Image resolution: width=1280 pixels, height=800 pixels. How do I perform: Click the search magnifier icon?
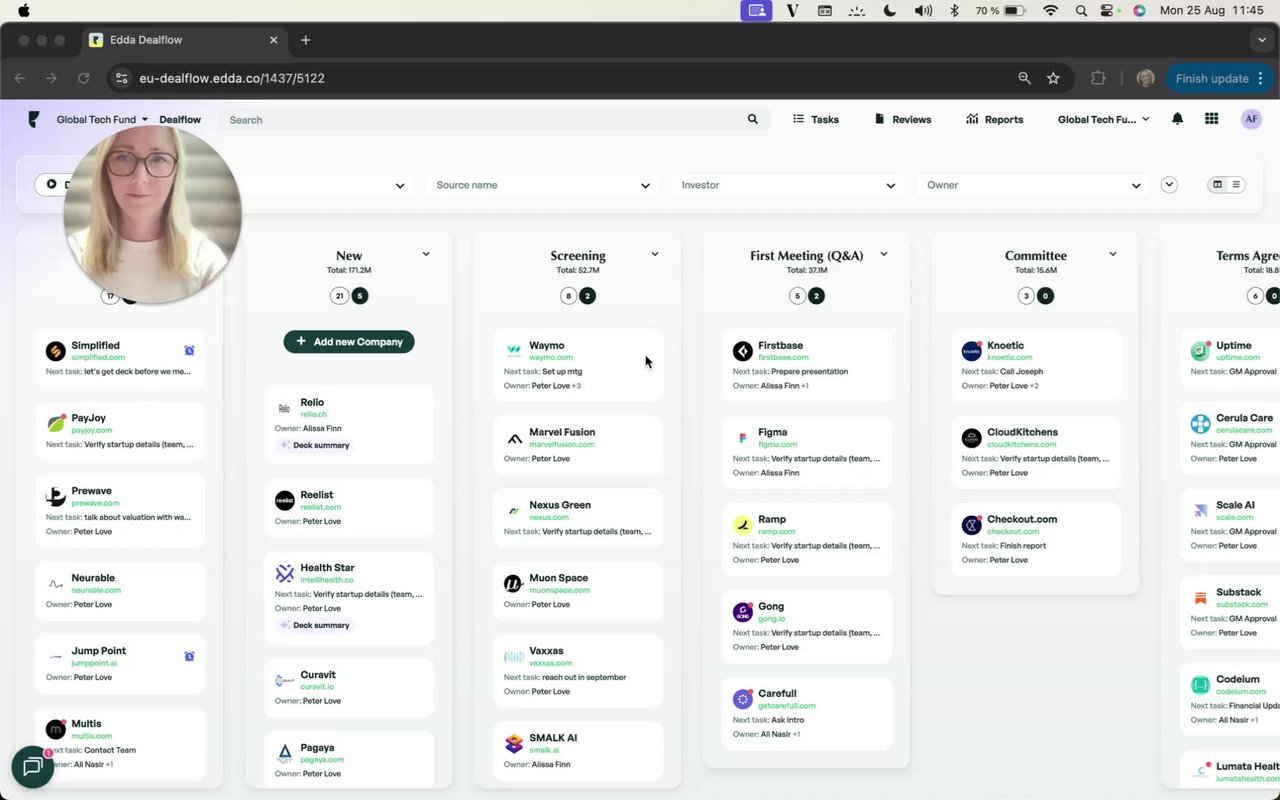tap(753, 119)
